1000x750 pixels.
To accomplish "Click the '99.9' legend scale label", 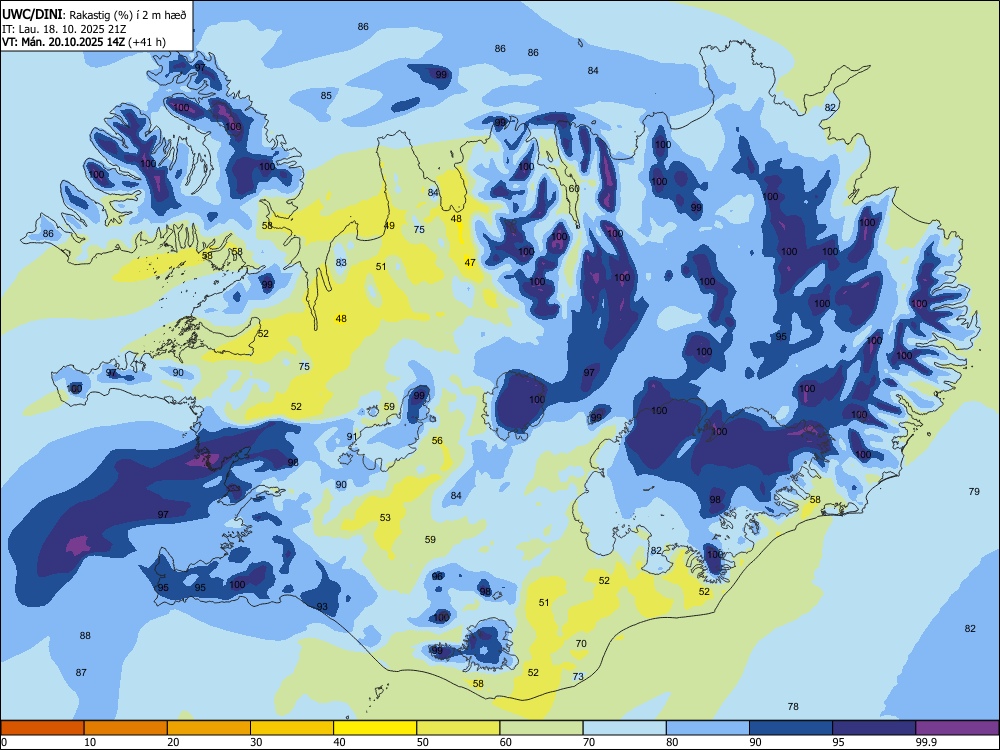I will [x=925, y=742].
